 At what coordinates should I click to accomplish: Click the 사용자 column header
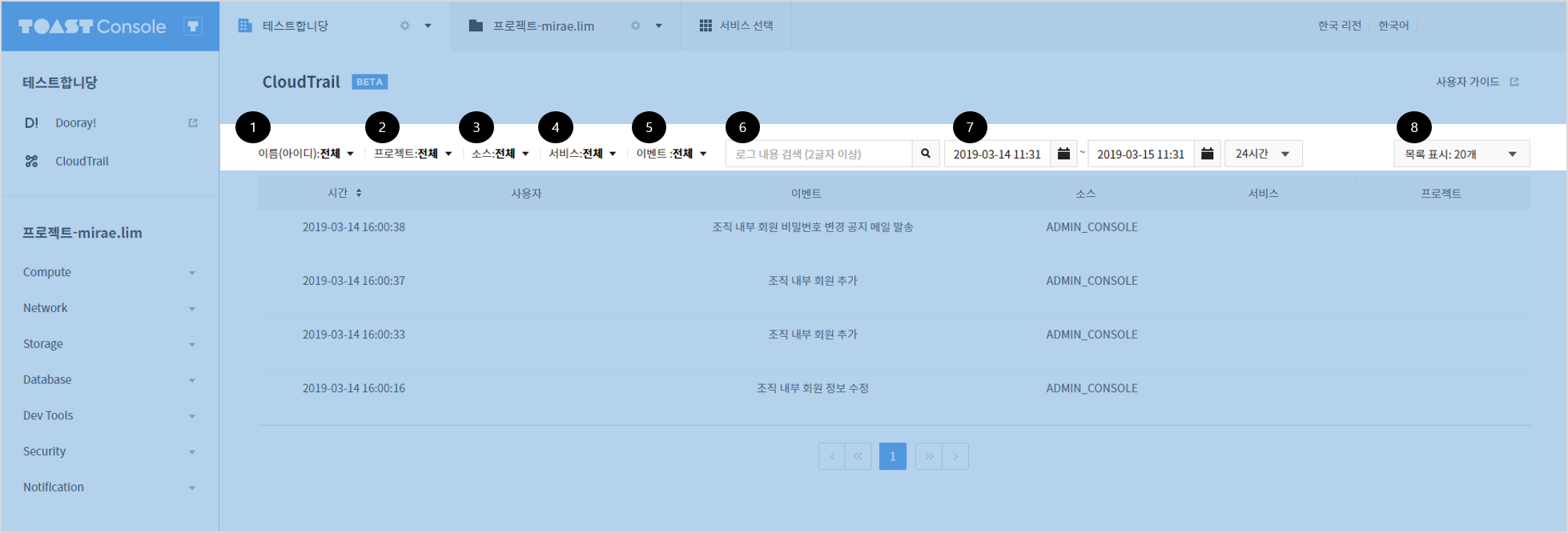(526, 193)
